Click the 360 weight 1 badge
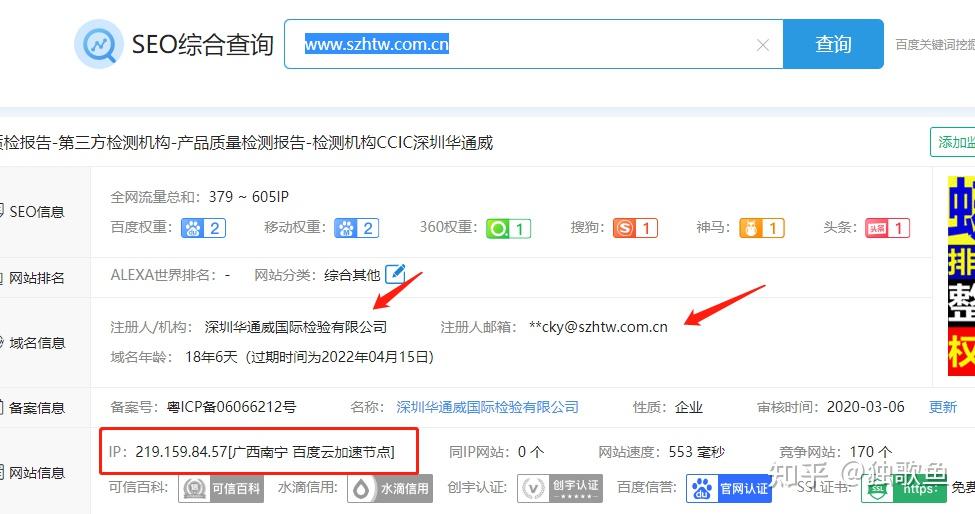 (x=509, y=229)
